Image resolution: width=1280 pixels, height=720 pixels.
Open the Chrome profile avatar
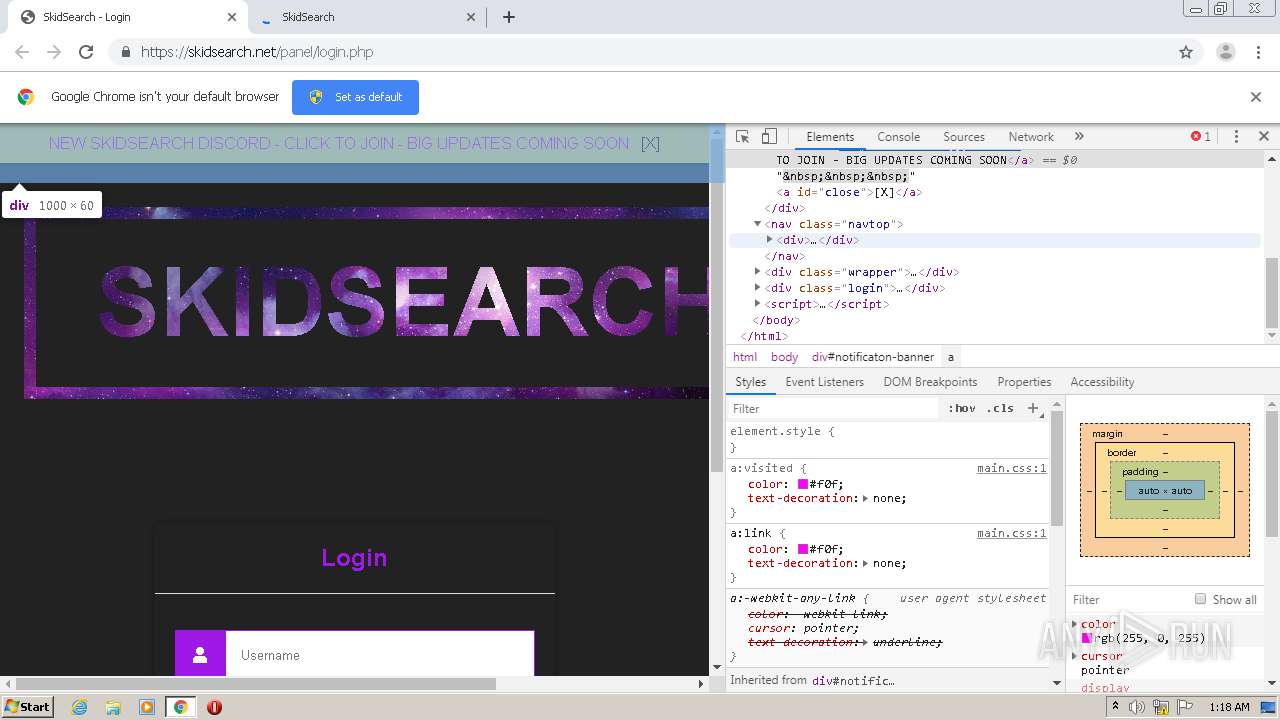[x=1225, y=52]
